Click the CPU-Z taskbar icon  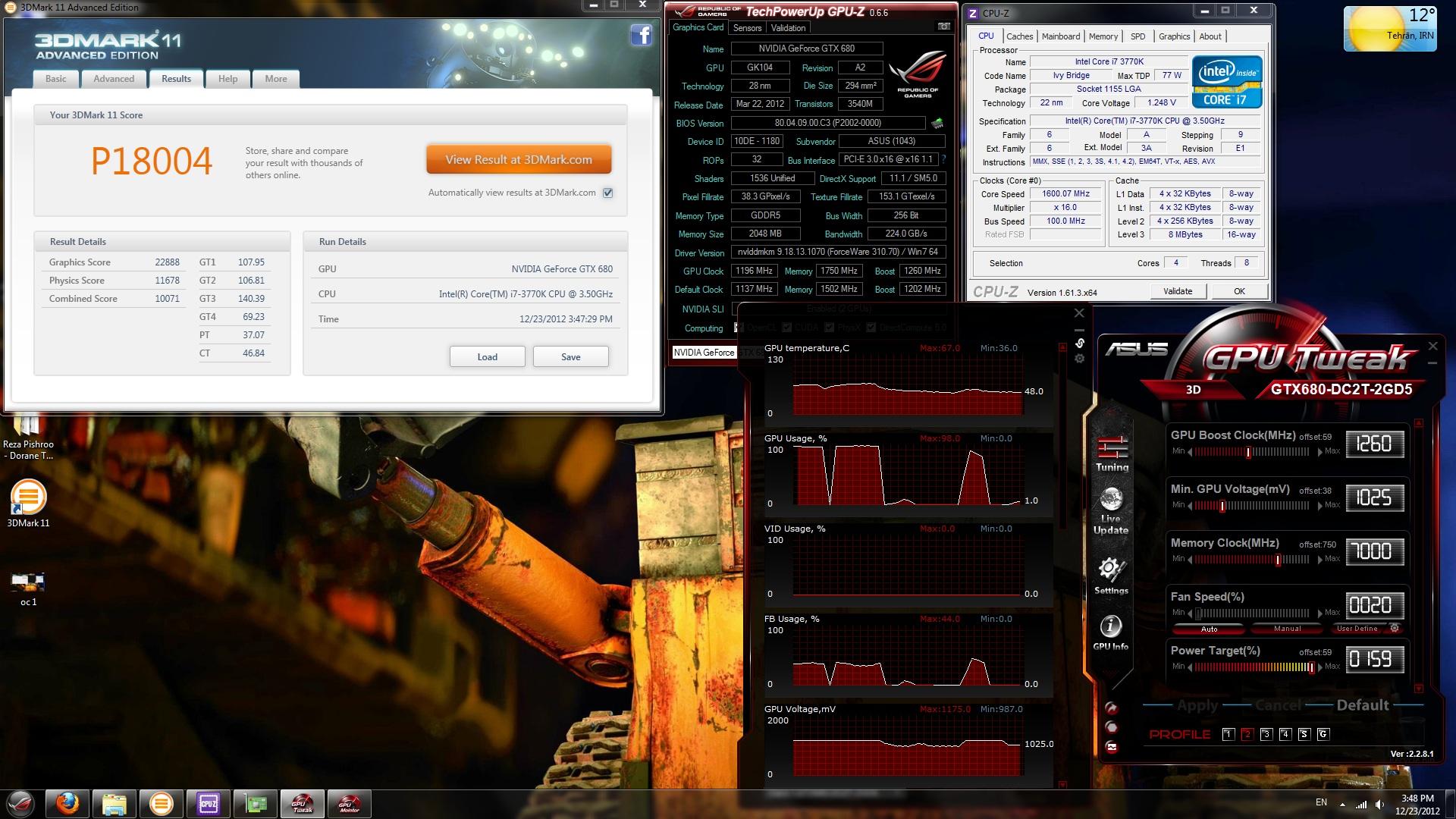point(209,803)
